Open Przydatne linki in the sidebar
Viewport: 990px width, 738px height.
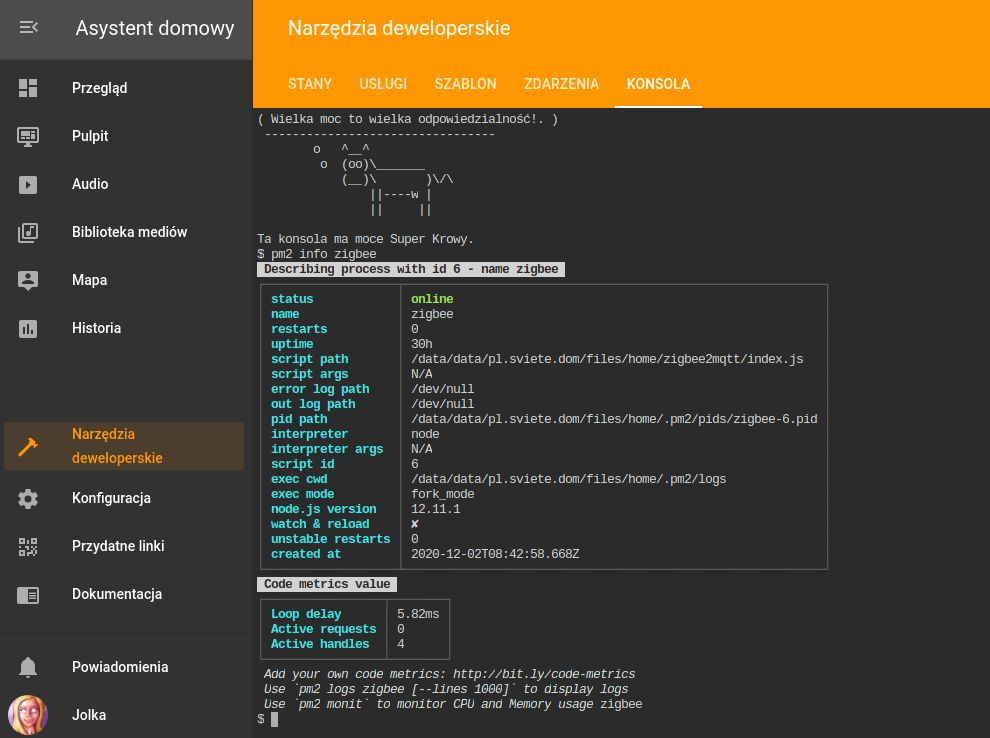point(124,546)
